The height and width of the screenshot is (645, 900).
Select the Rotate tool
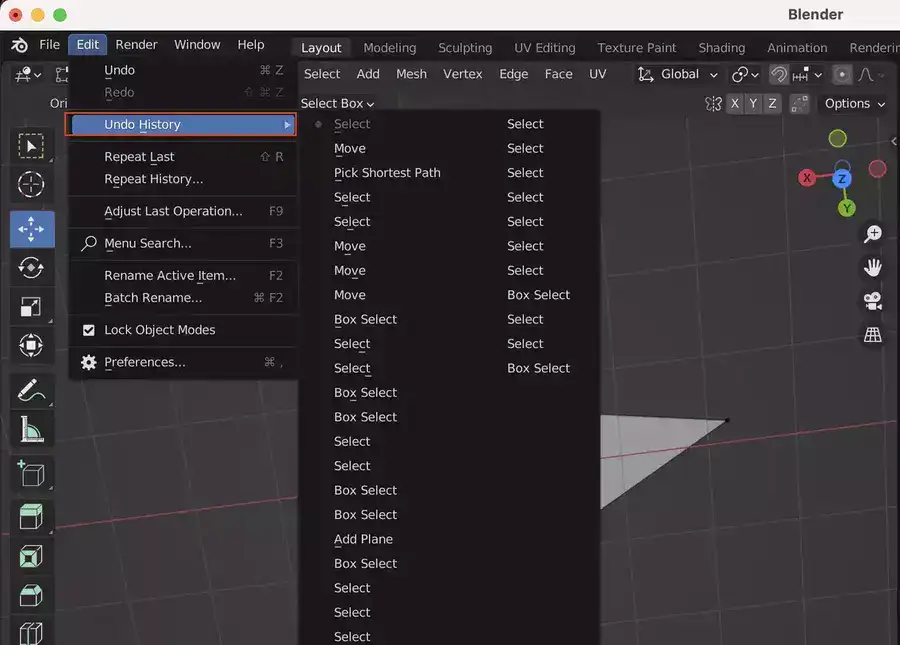tap(32, 267)
